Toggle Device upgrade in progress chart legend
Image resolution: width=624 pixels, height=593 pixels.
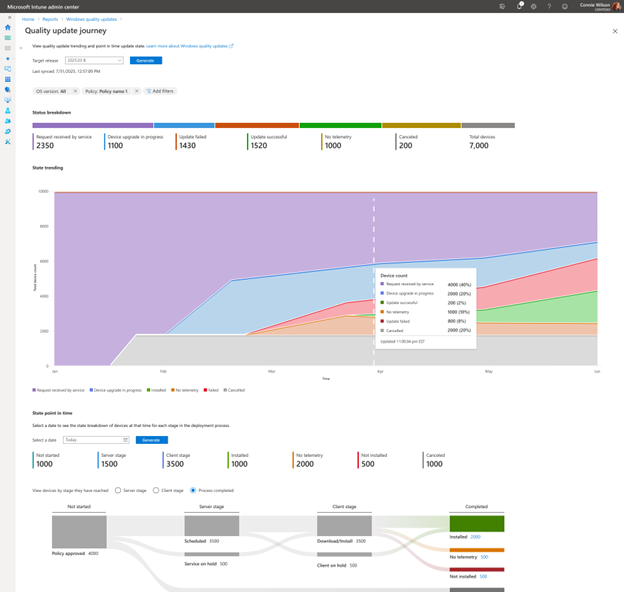click(x=116, y=390)
